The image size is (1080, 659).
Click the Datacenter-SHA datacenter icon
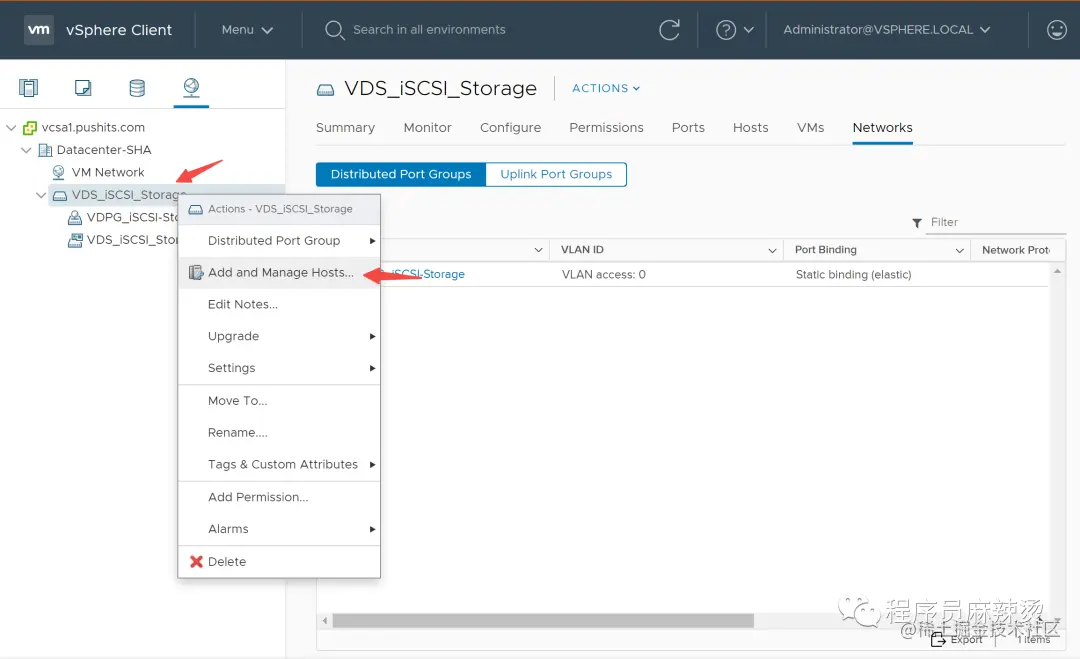[x=45, y=150]
